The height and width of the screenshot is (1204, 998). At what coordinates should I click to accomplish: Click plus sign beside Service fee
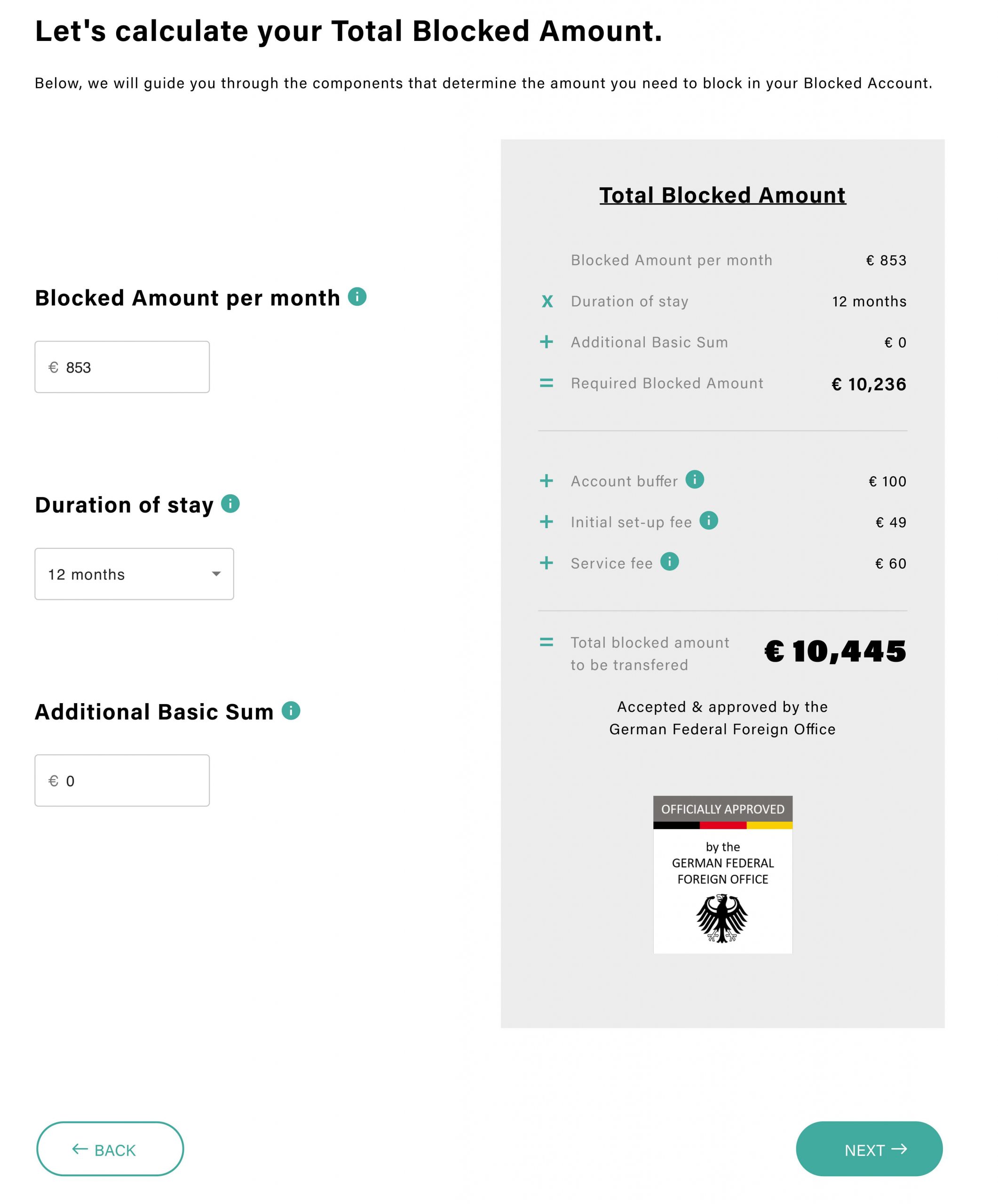pos(547,563)
